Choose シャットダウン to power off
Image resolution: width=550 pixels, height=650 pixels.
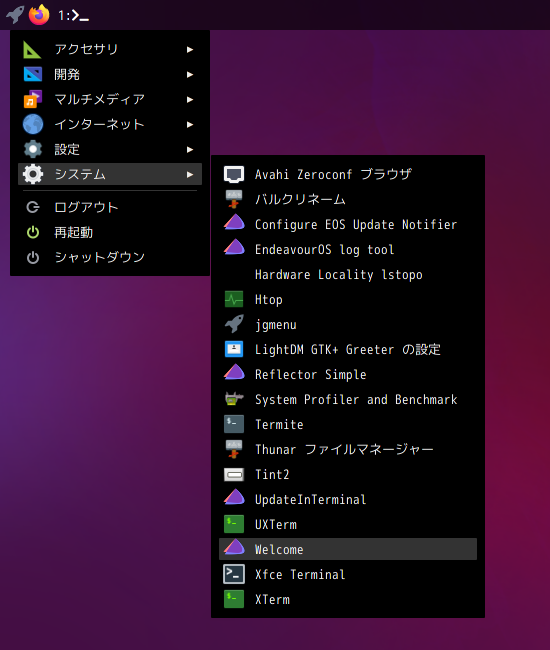click(110, 257)
